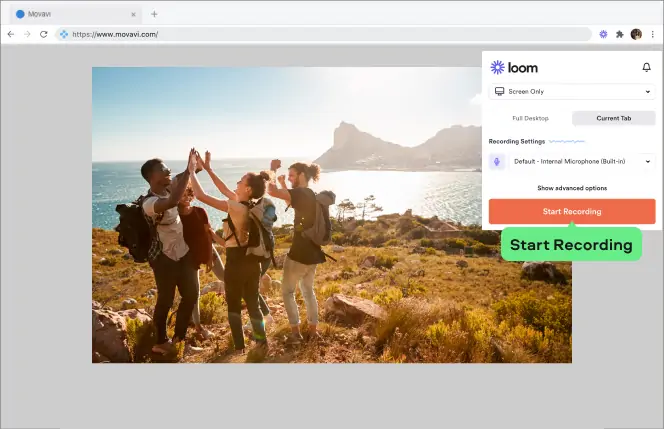Open the Loom extension icon in toolbar
This screenshot has height=429, width=664.
coord(603,34)
